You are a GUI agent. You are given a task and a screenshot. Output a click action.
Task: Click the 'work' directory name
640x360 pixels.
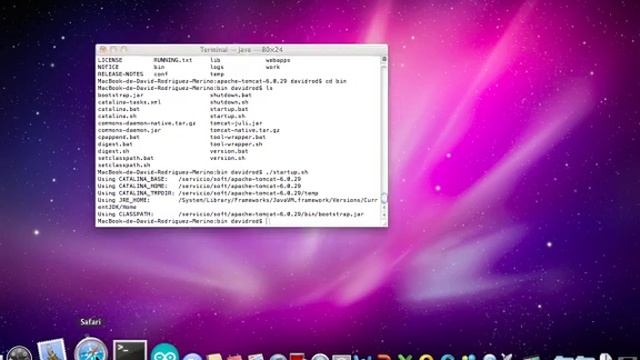click(x=273, y=67)
